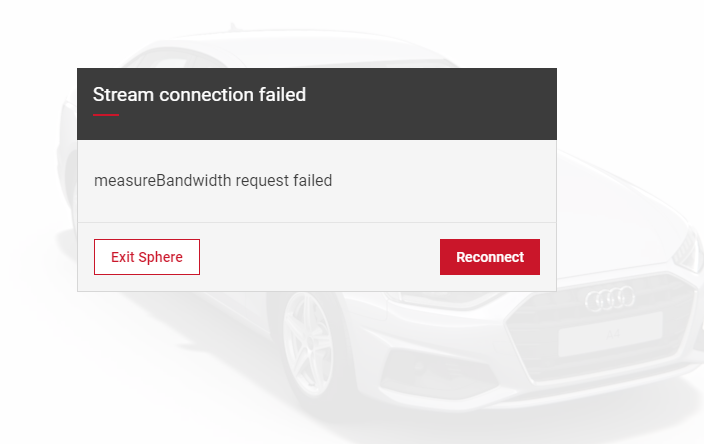Click the Audi four-rings logo on grille

pos(610,298)
